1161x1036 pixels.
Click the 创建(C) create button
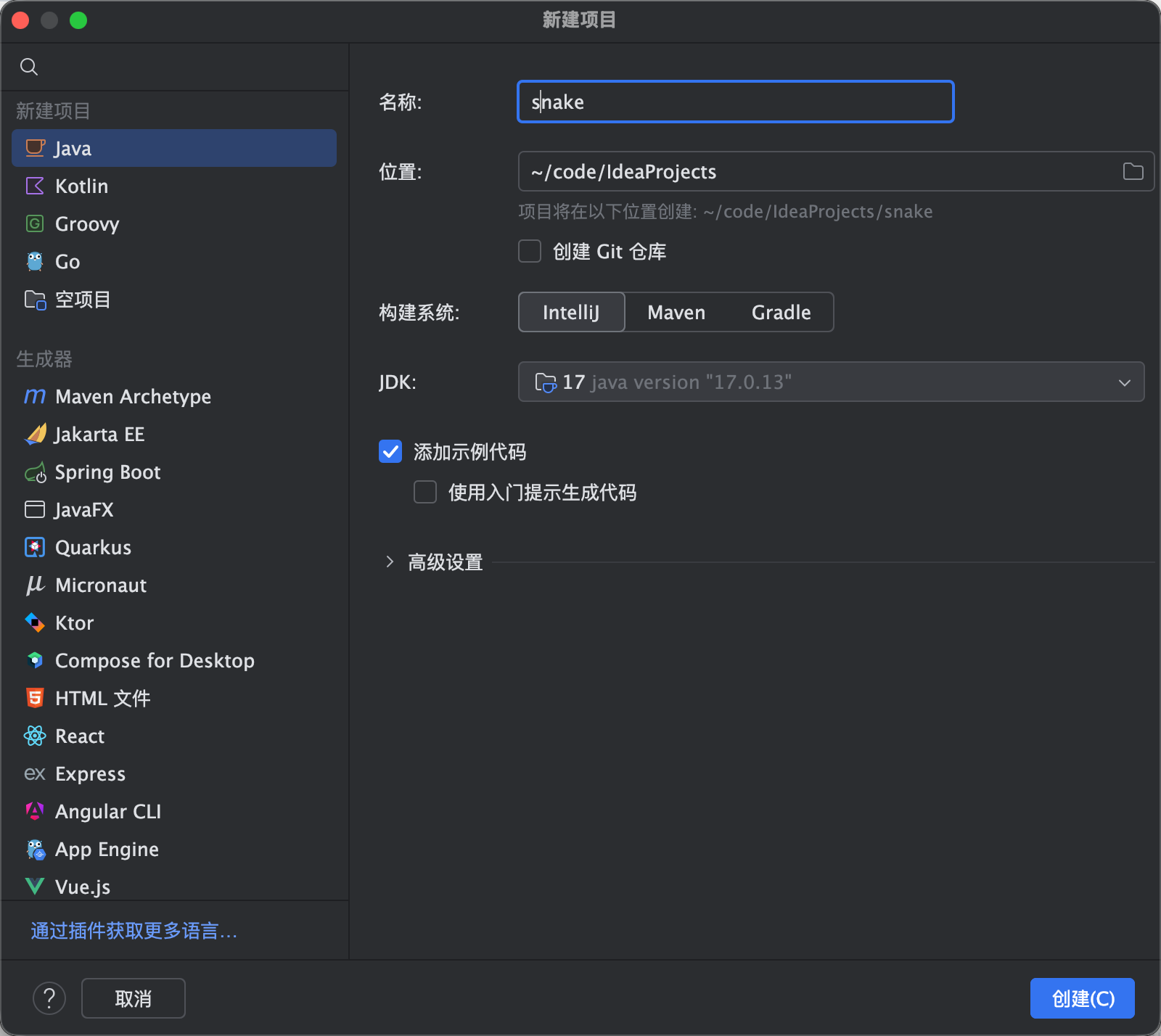tap(1083, 998)
